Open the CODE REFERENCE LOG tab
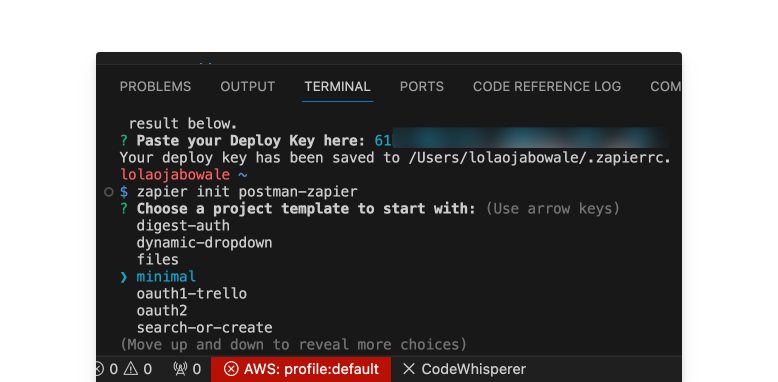The width and height of the screenshot is (778, 382). click(547, 87)
